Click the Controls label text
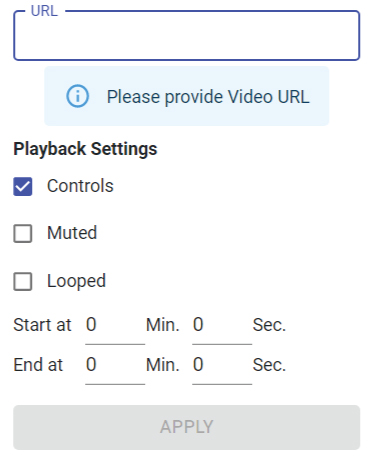 [x=80, y=186]
